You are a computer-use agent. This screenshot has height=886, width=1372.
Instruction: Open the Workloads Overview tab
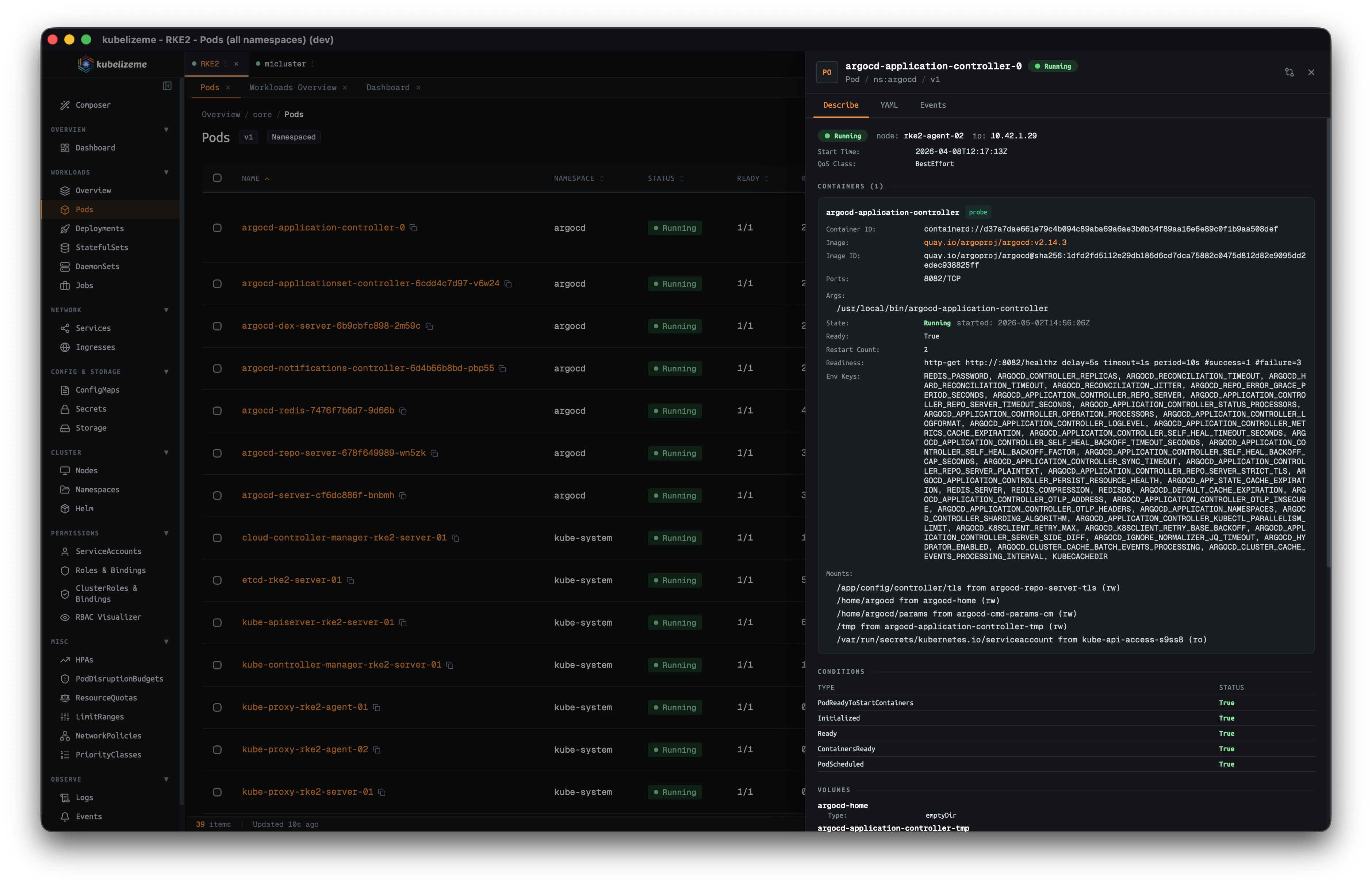click(x=293, y=87)
